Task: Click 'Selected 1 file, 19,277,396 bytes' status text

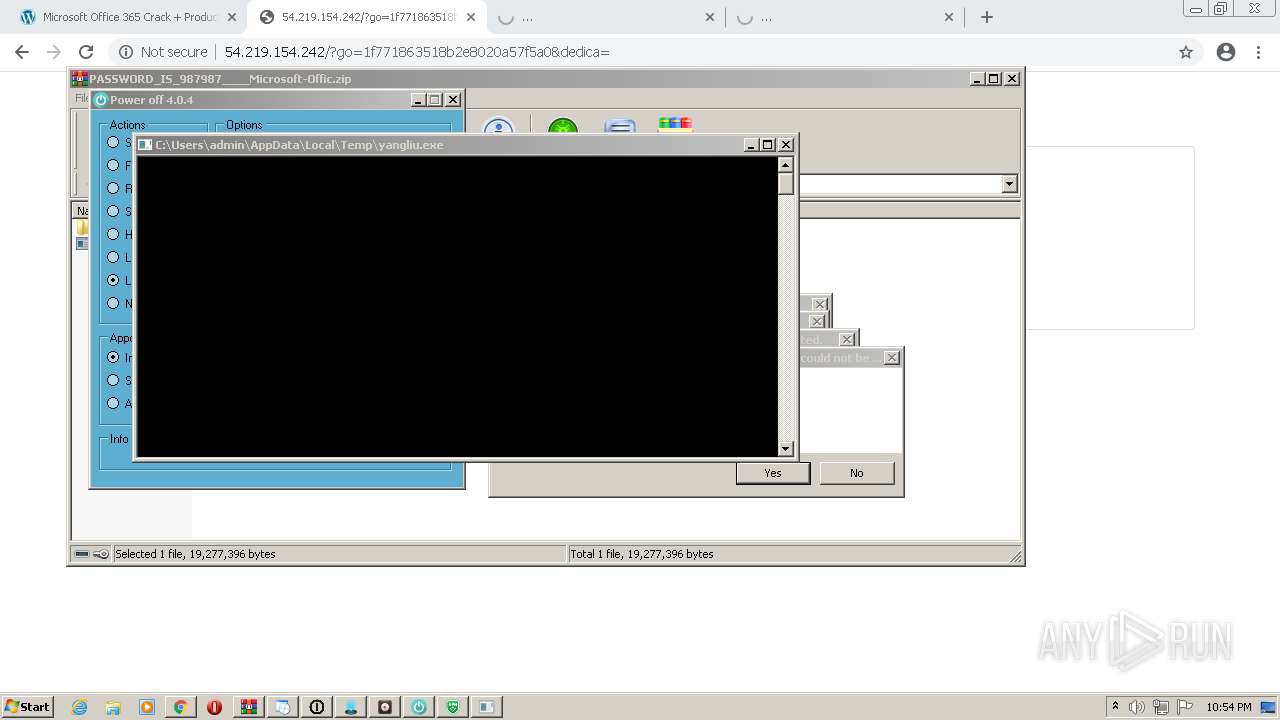Action: coord(195,554)
